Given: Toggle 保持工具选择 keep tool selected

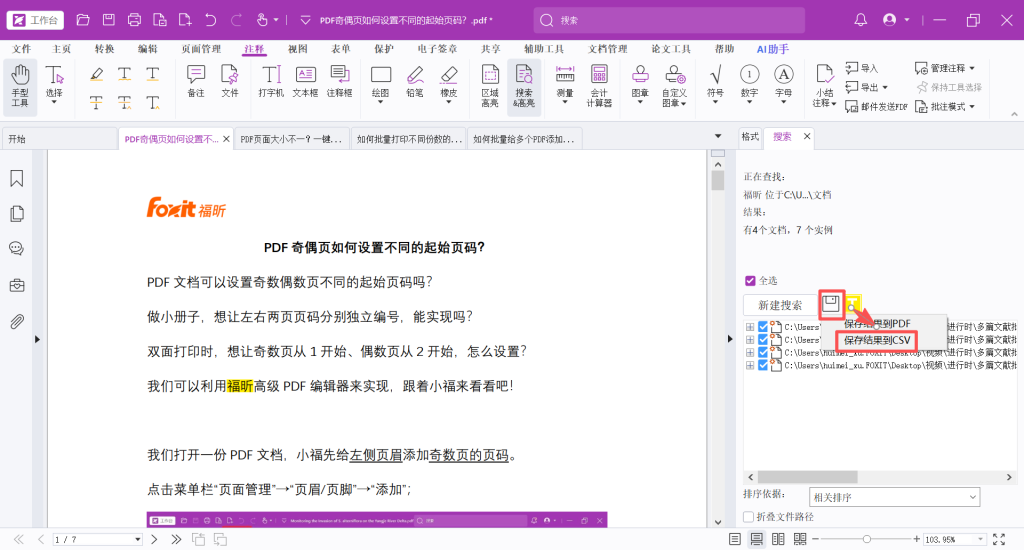Looking at the screenshot, I should click(x=950, y=87).
